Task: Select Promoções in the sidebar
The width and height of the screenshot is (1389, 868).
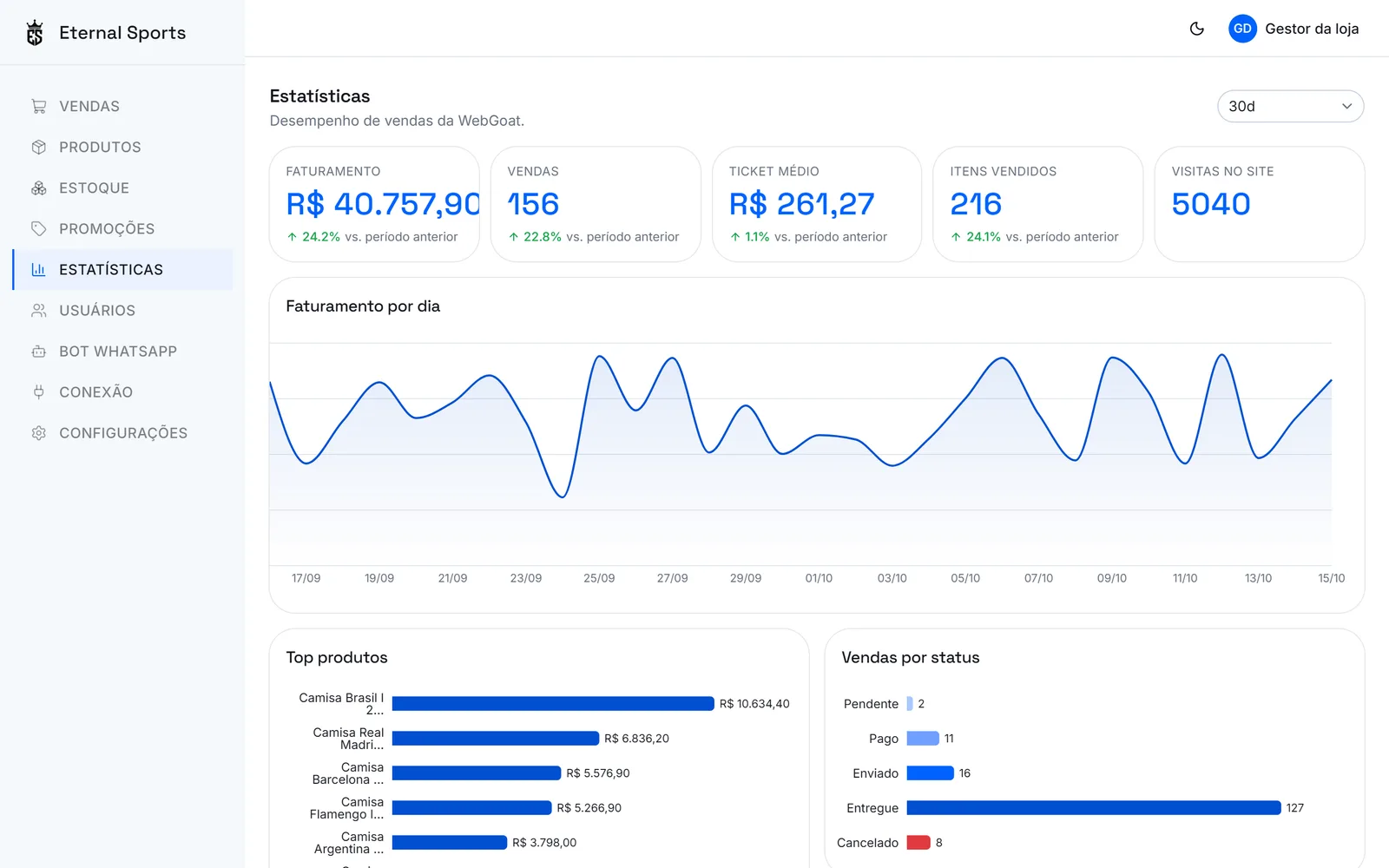Action: pos(123,229)
